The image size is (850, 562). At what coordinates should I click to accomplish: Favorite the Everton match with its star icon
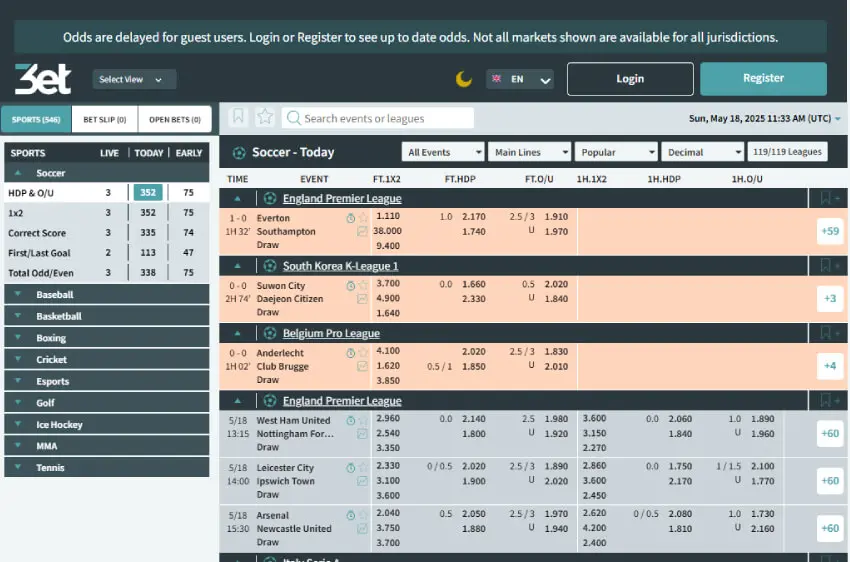point(363,218)
